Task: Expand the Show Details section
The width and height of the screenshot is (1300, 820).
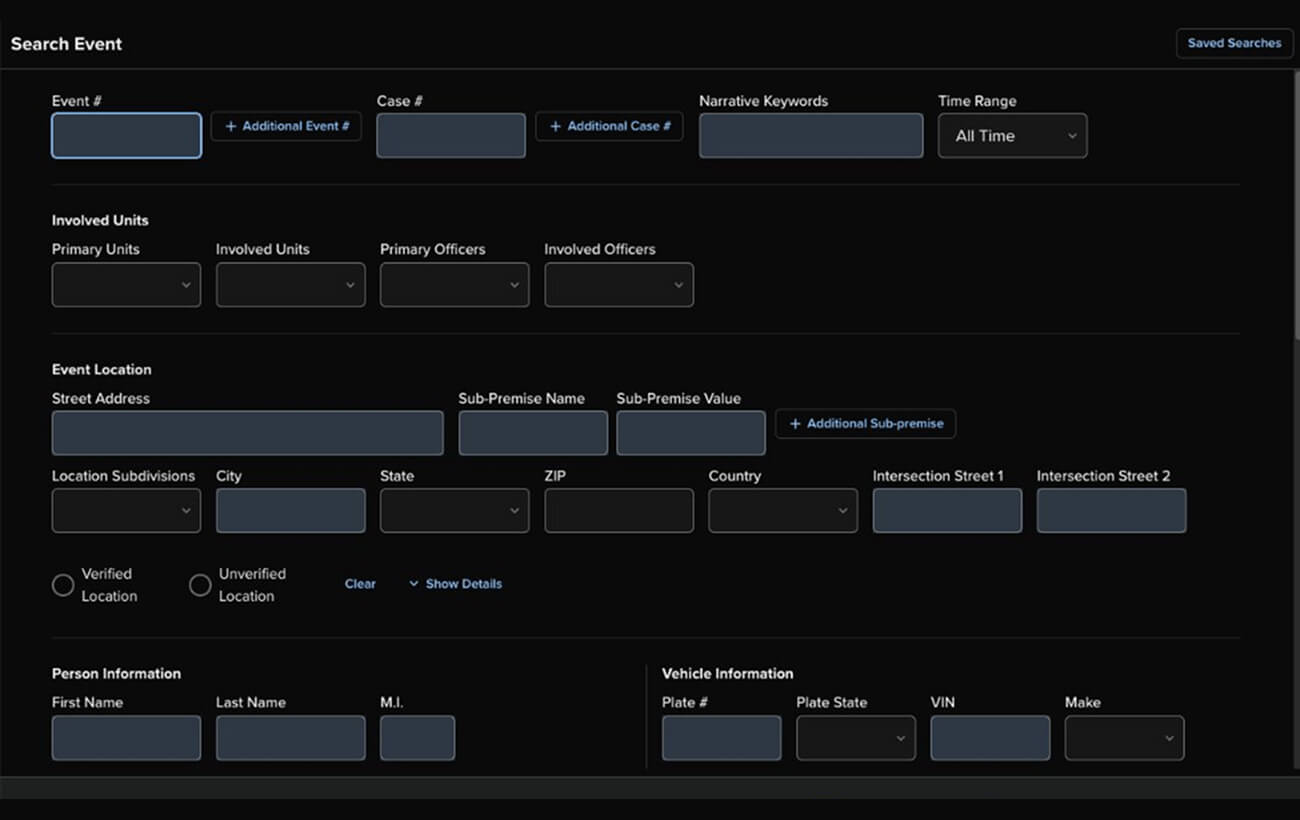Action: (x=455, y=583)
